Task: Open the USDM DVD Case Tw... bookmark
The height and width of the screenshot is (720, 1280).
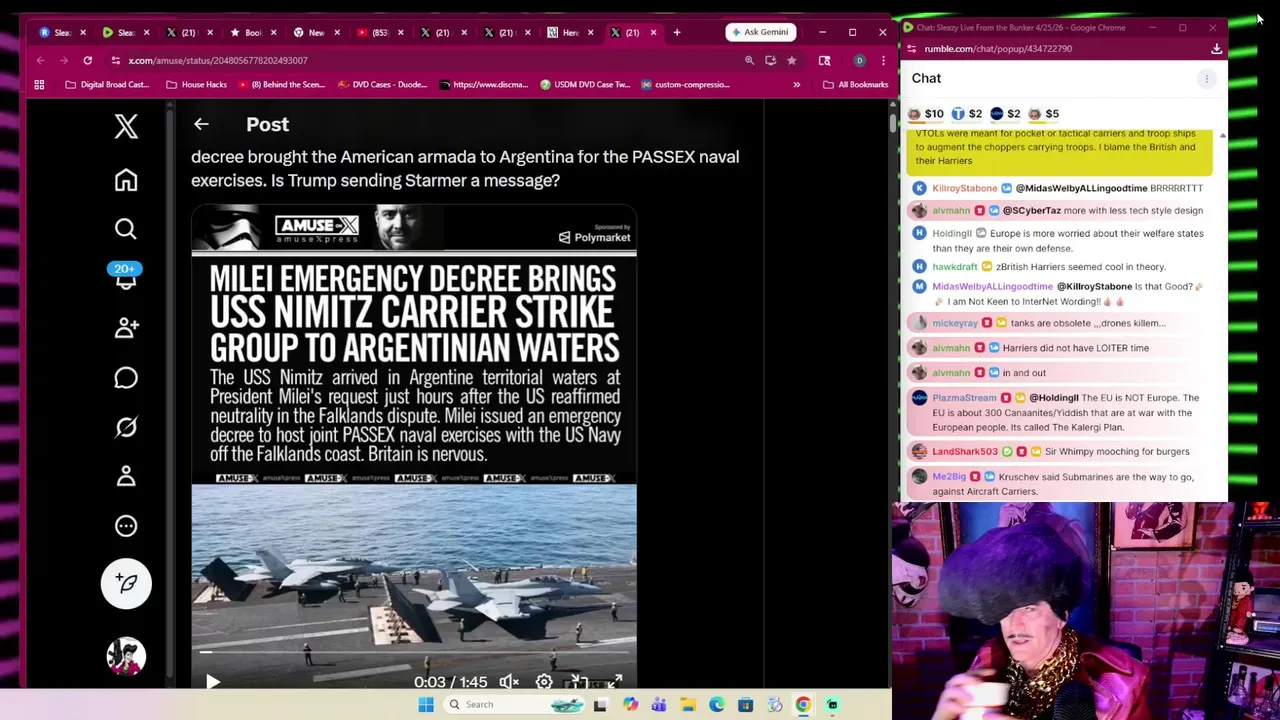Action: [585, 85]
